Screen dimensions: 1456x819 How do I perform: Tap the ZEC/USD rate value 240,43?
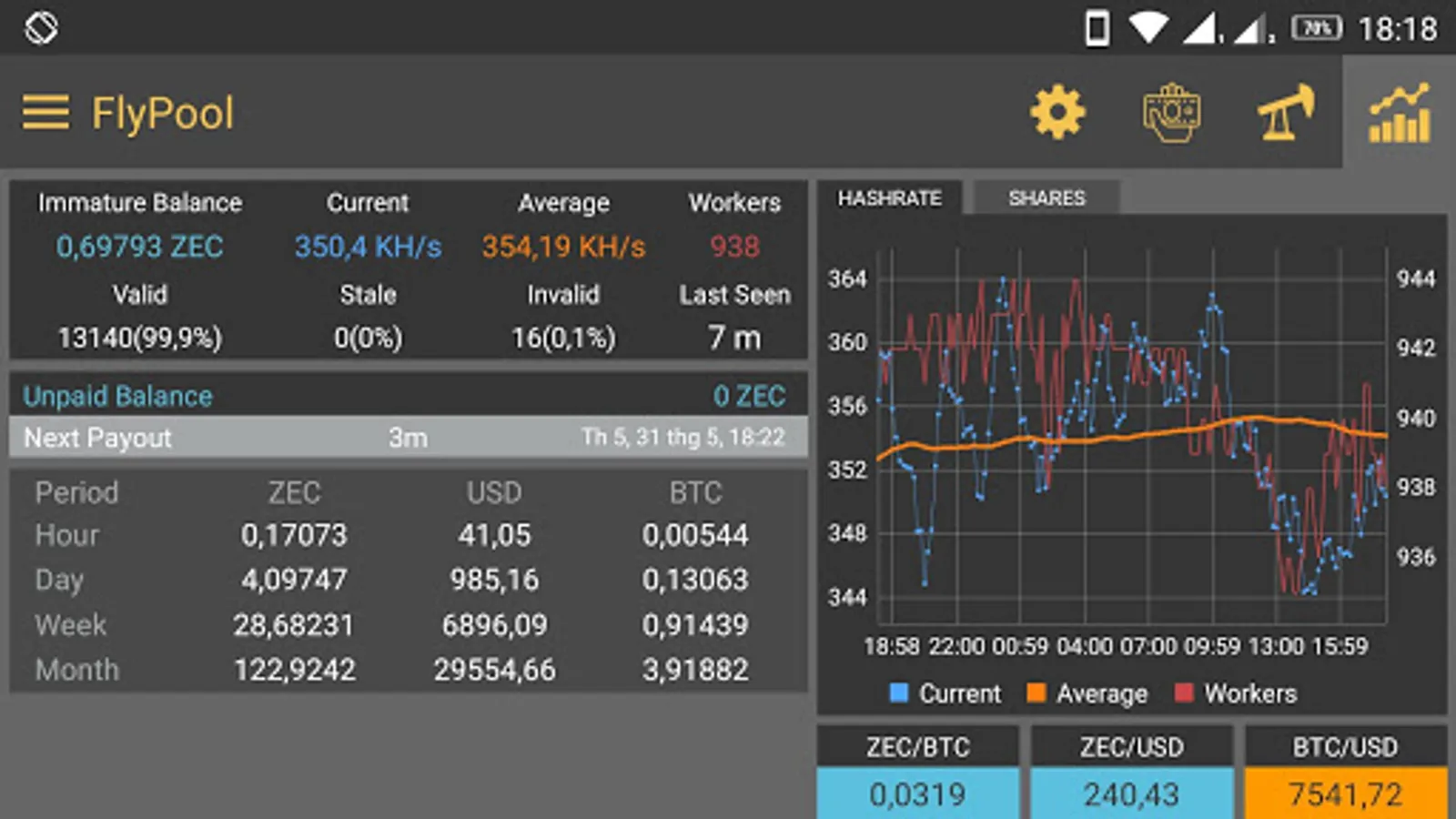(1131, 794)
